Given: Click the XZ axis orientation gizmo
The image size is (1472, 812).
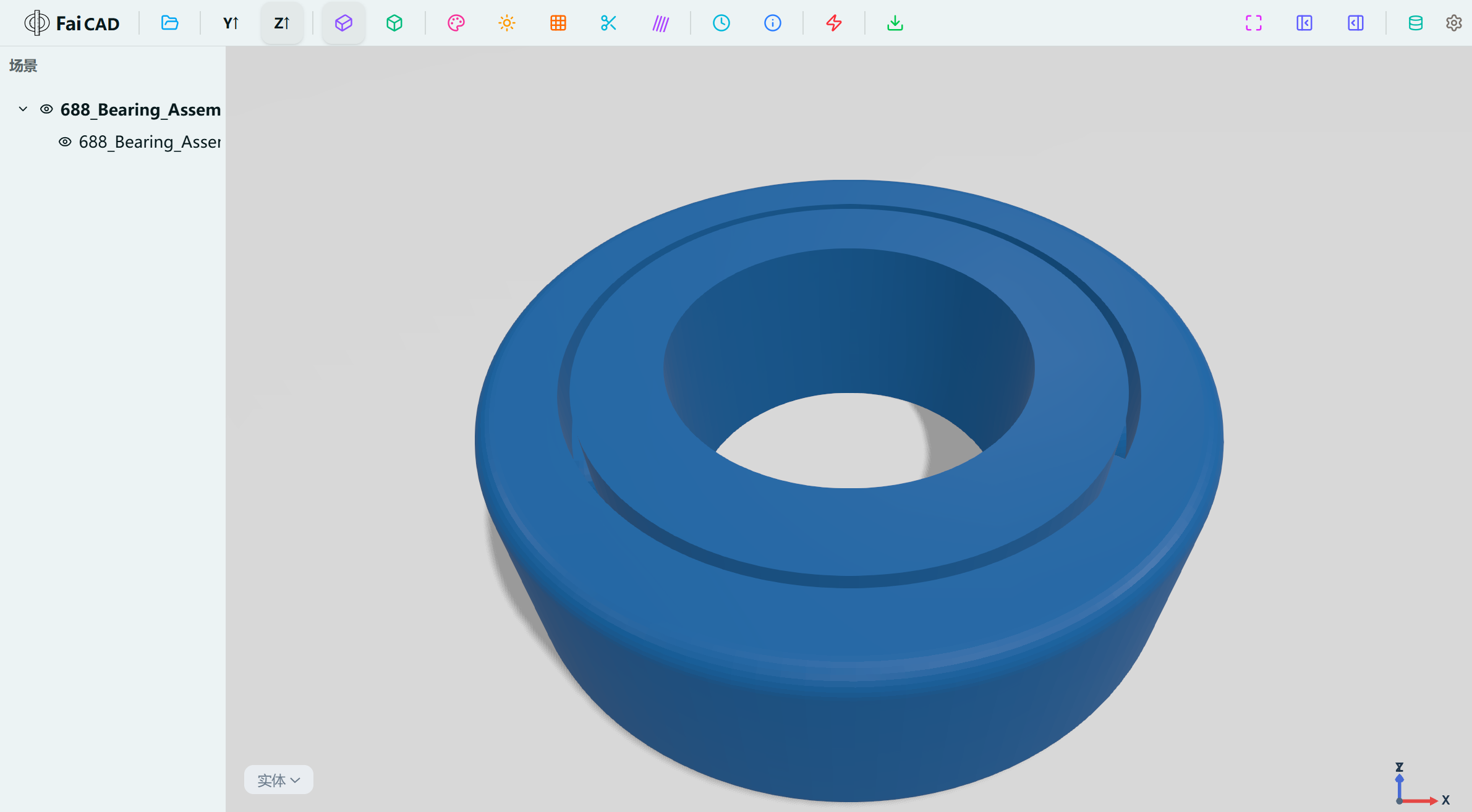Looking at the screenshot, I should click(1421, 785).
